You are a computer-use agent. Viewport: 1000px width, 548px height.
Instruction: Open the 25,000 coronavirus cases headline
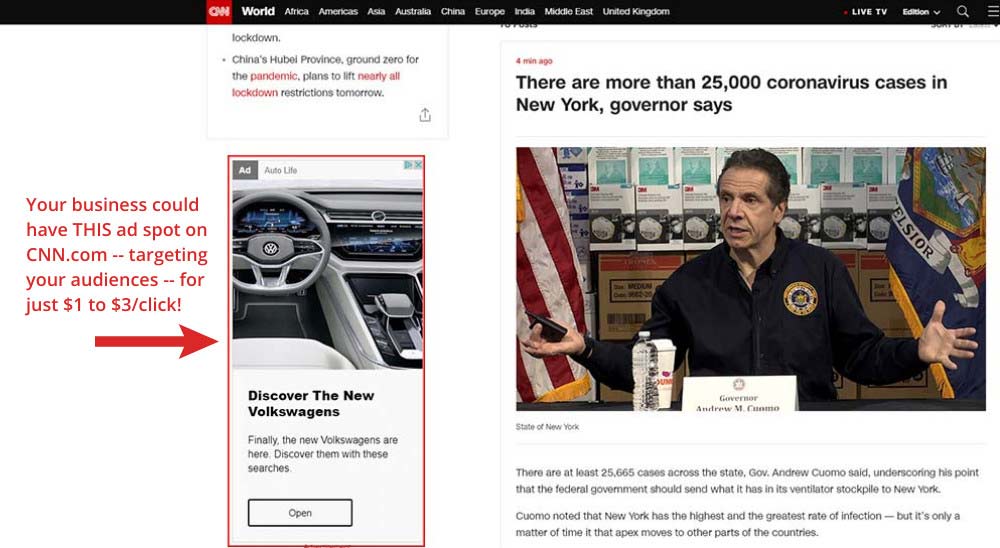click(732, 93)
